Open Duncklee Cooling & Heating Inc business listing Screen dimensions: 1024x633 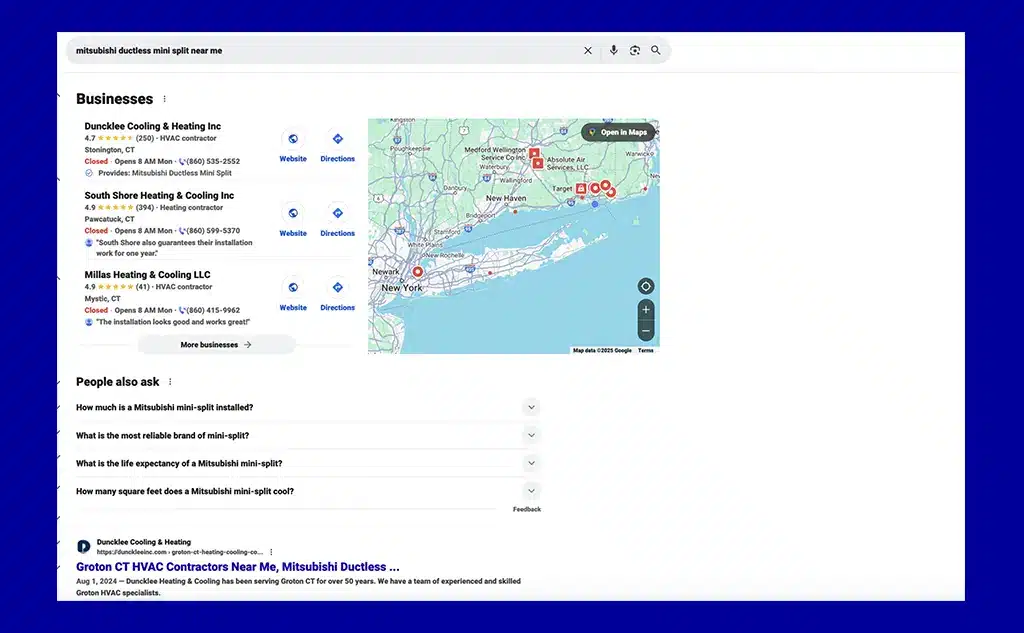point(153,126)
